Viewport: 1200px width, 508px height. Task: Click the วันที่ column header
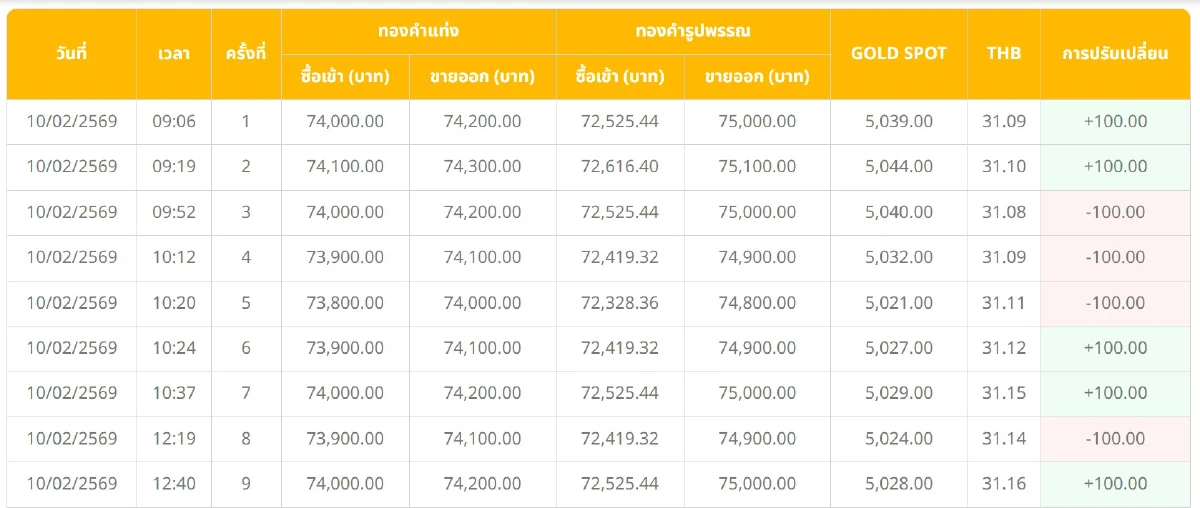72,54
